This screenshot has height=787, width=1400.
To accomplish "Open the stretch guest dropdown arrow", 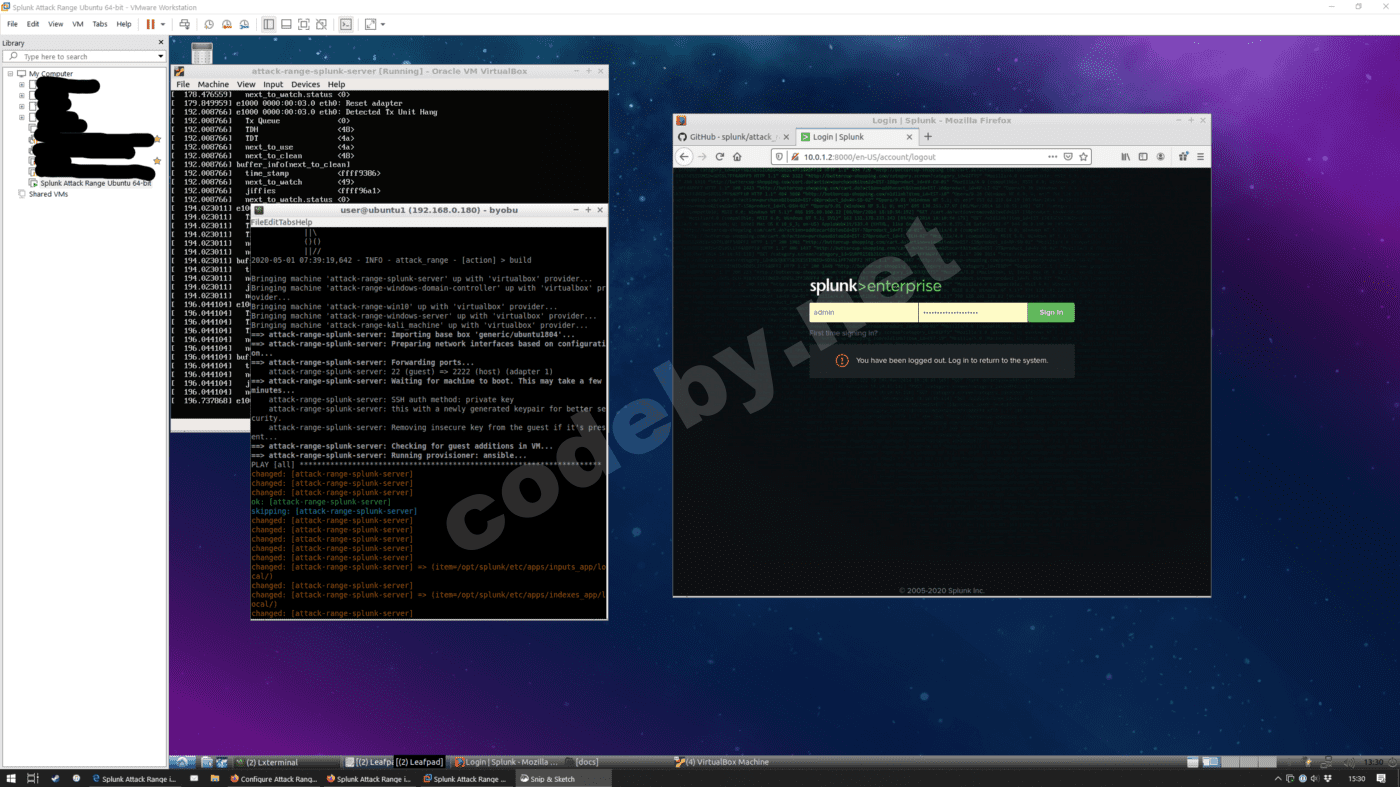I will 382,24.
